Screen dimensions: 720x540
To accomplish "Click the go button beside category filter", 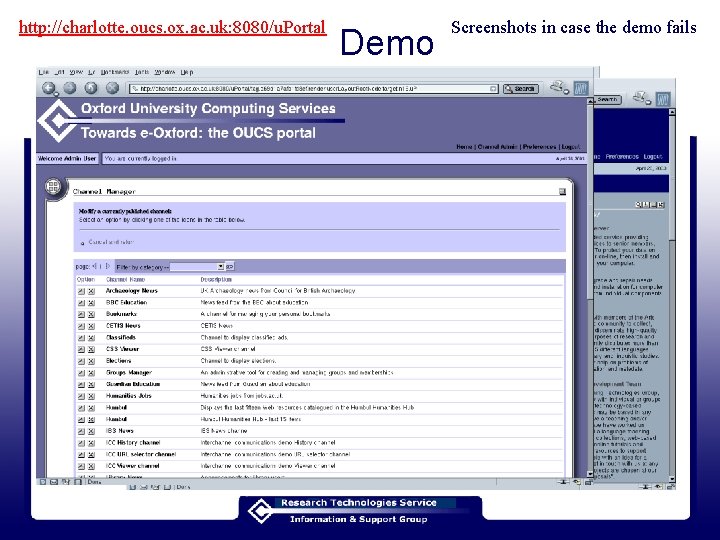I will (230, 267).
